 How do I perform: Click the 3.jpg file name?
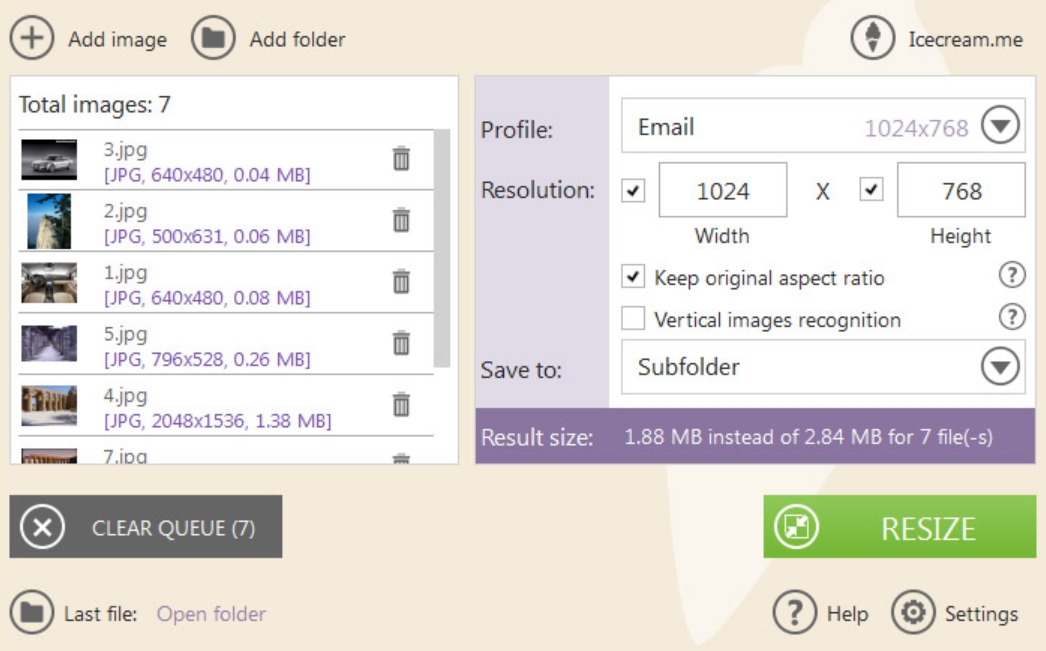tap(125, 149)
